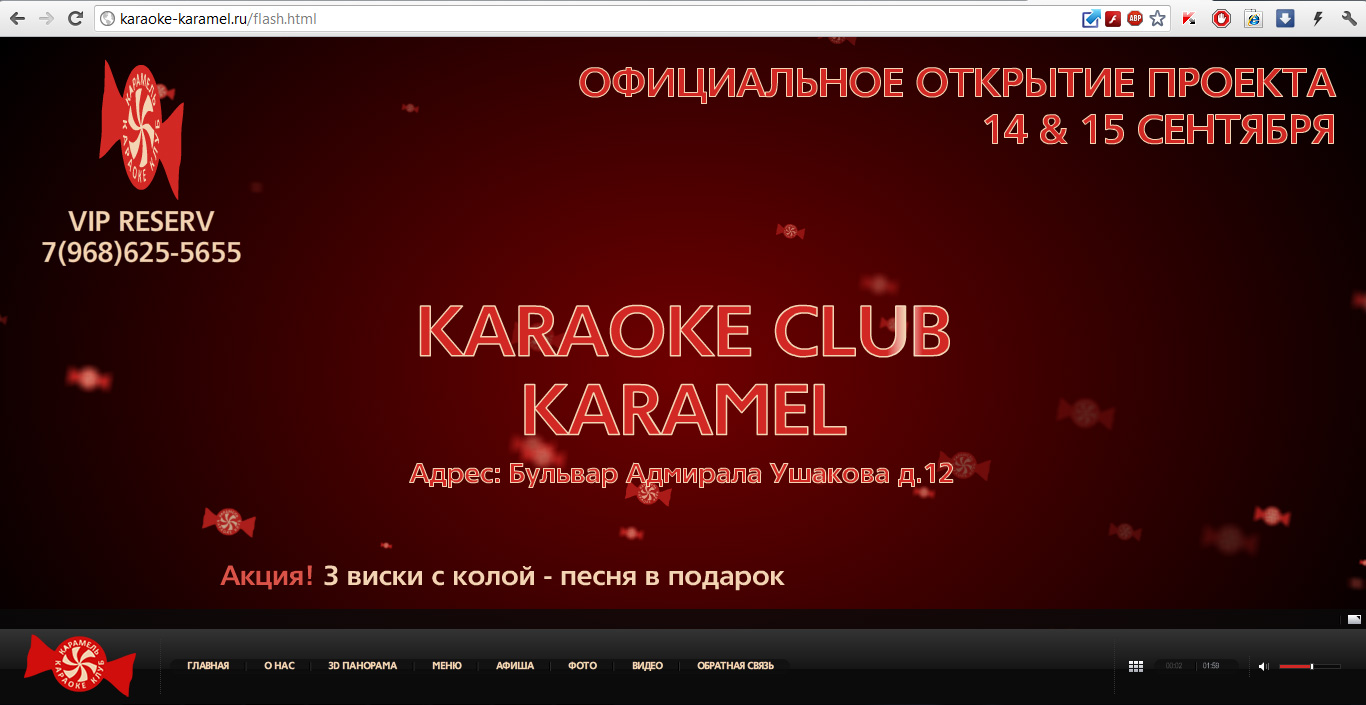The image size is (1366, 705).
Task: Open the 3D ПАНОРАМА menu item
Action: pyautogui.click(x=361, y=665)
